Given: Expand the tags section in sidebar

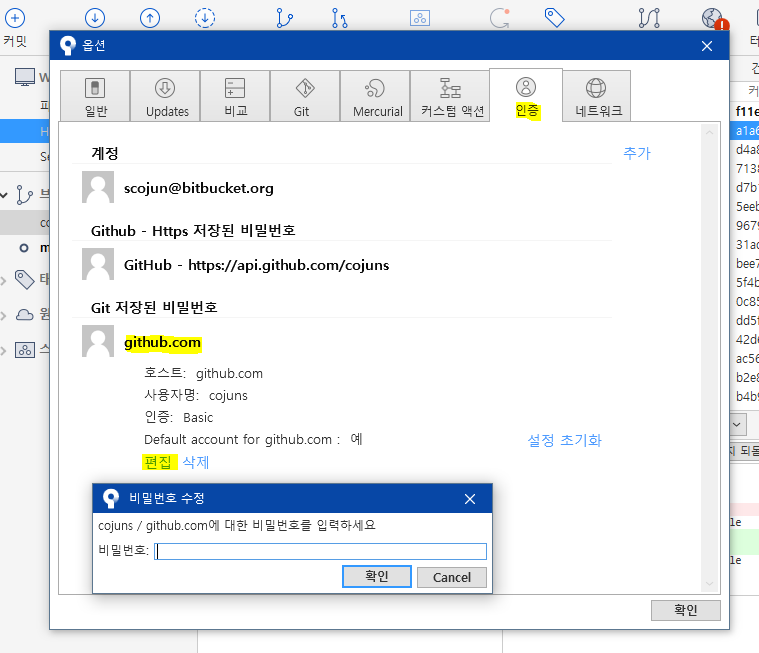Looking at the screenshot, I should tap(3, 280).
